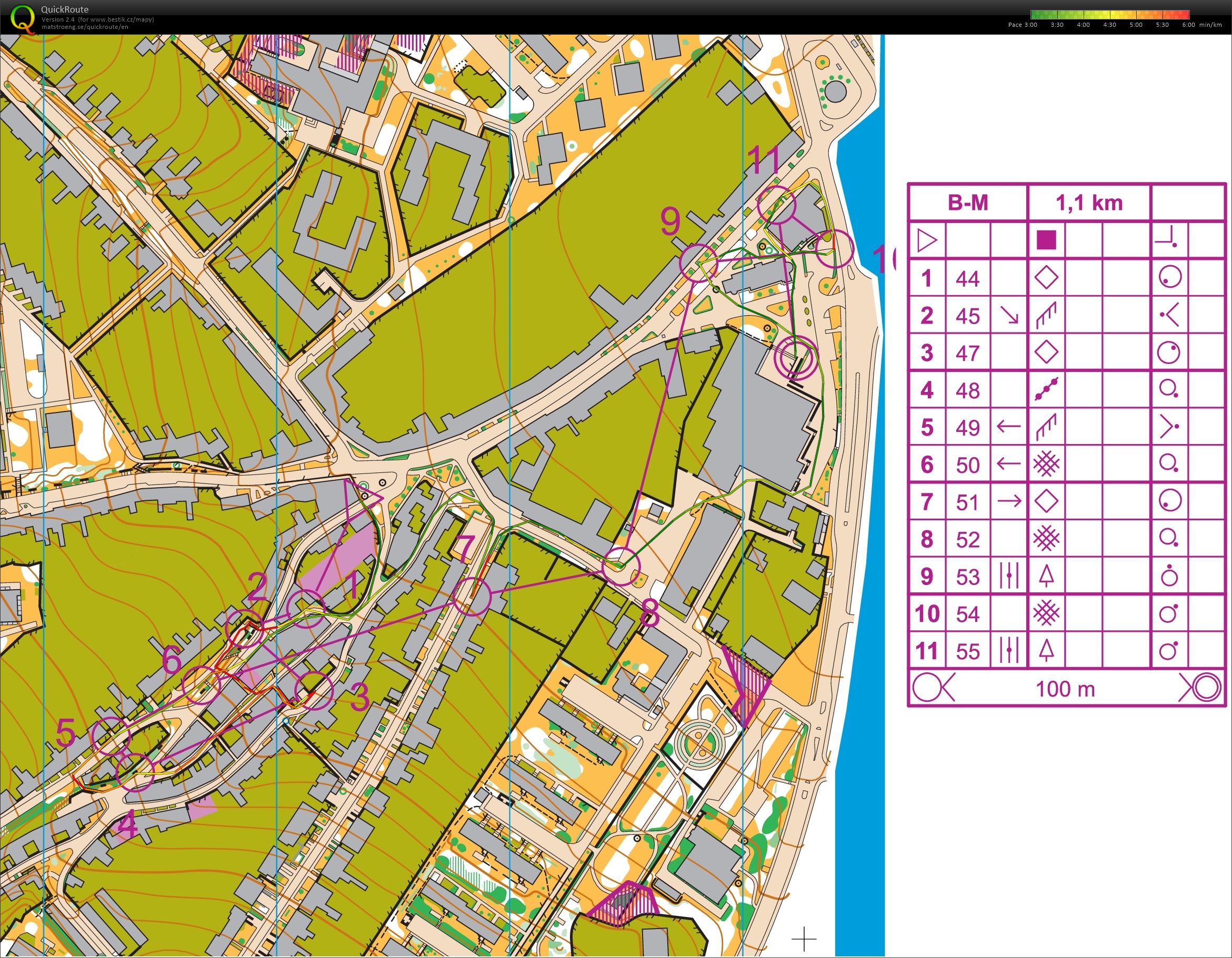Click the 100 m finish distance row
The height and width of the screenshot is (958, 1232).
[1066, 689]
